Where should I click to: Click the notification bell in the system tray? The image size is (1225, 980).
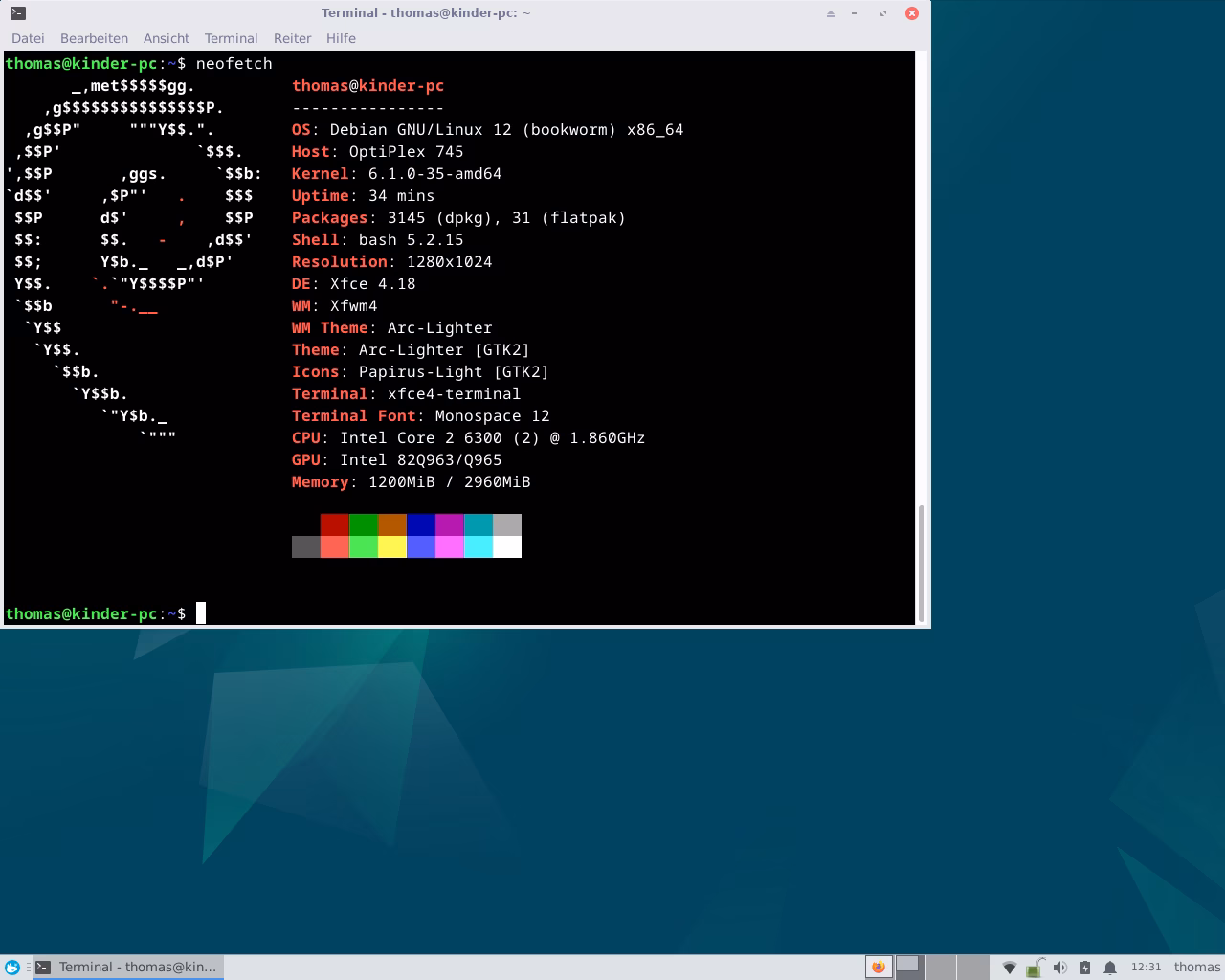pyautogui.click(x=1110, y=967)
